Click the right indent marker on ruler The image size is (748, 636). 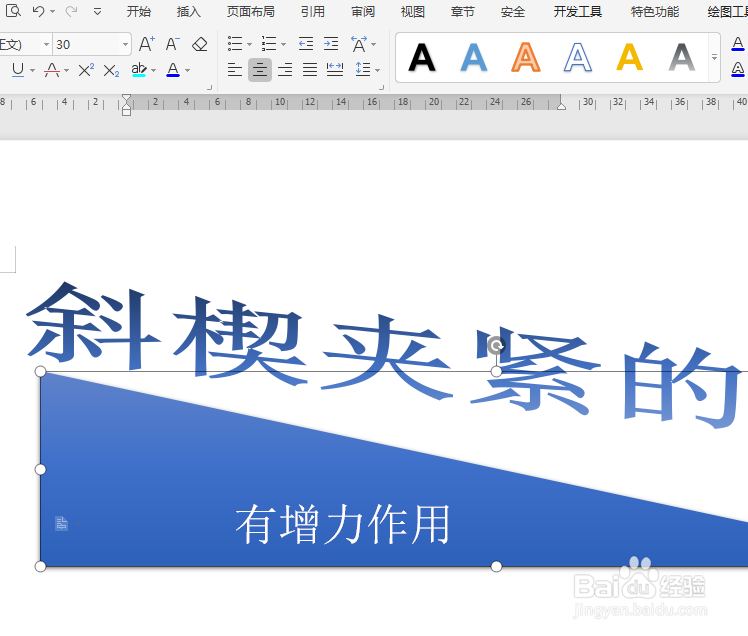click(561, 105)
